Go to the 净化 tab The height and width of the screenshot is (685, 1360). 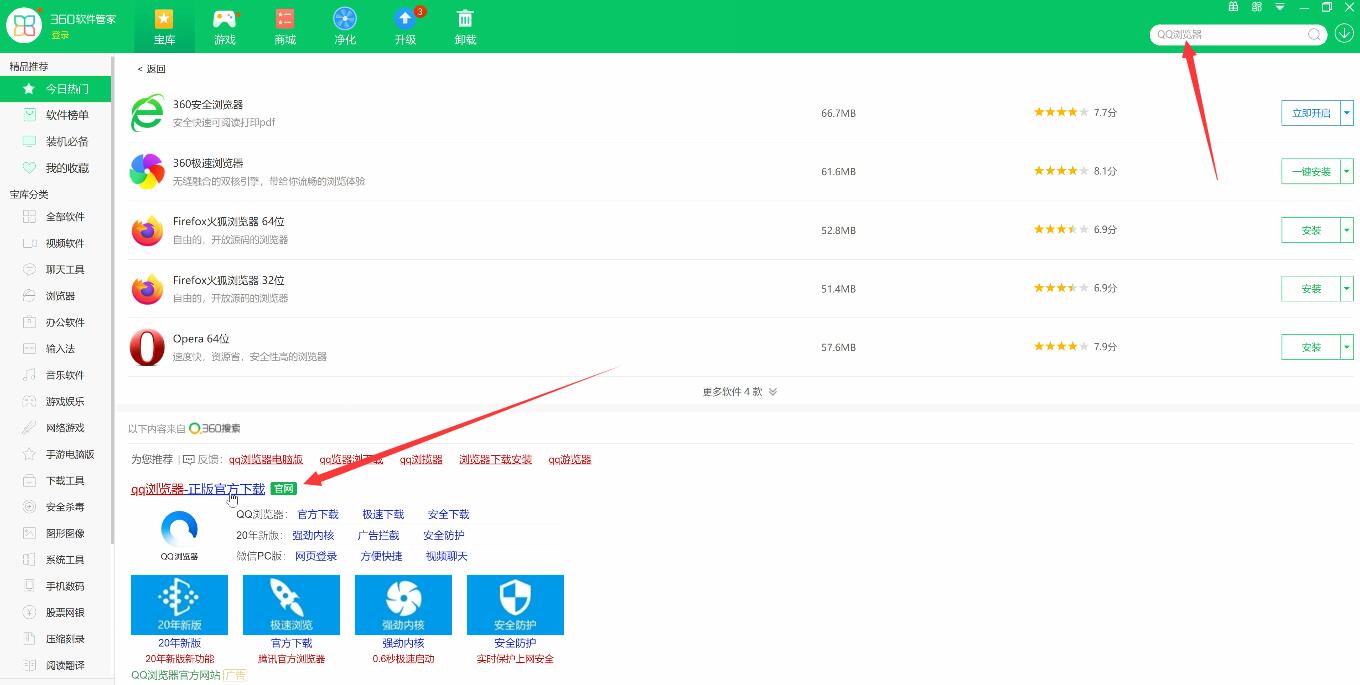coord(345,26)
